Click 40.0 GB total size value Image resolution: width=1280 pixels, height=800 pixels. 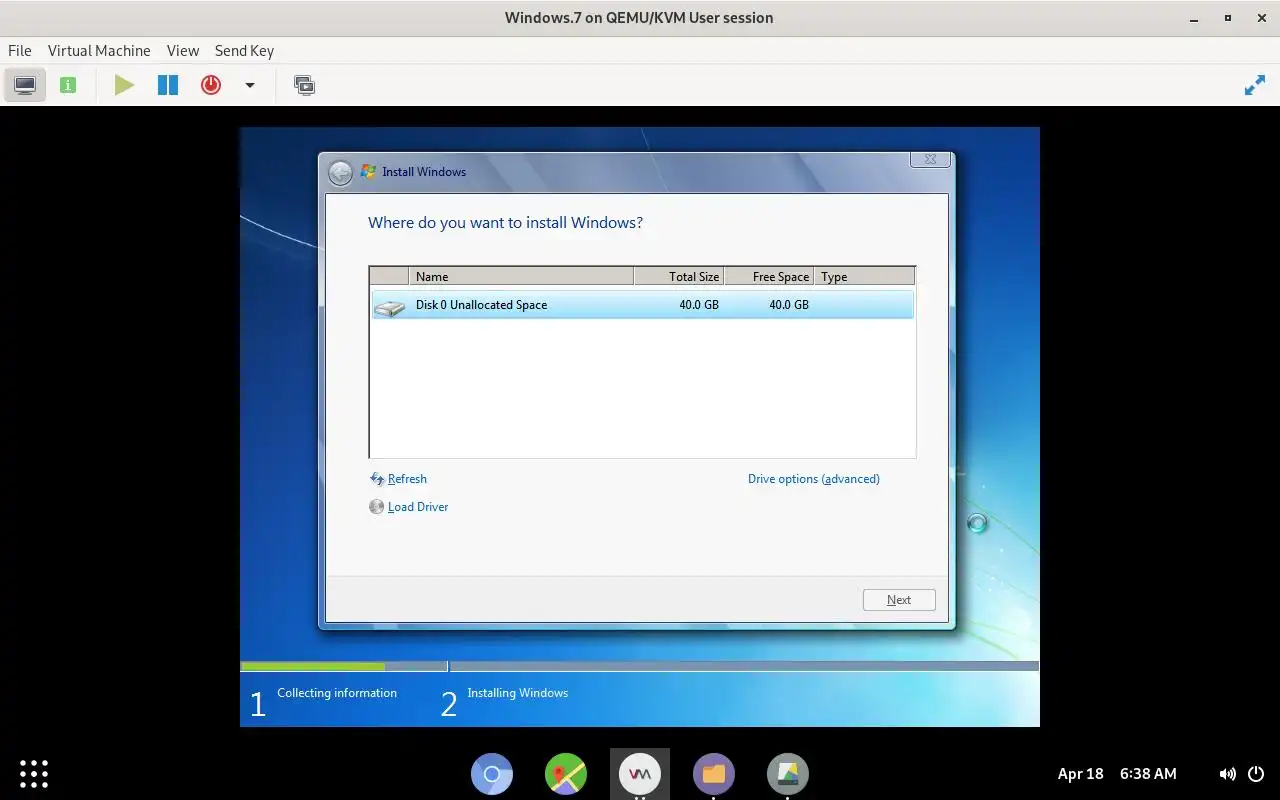[x=699, y=304]
